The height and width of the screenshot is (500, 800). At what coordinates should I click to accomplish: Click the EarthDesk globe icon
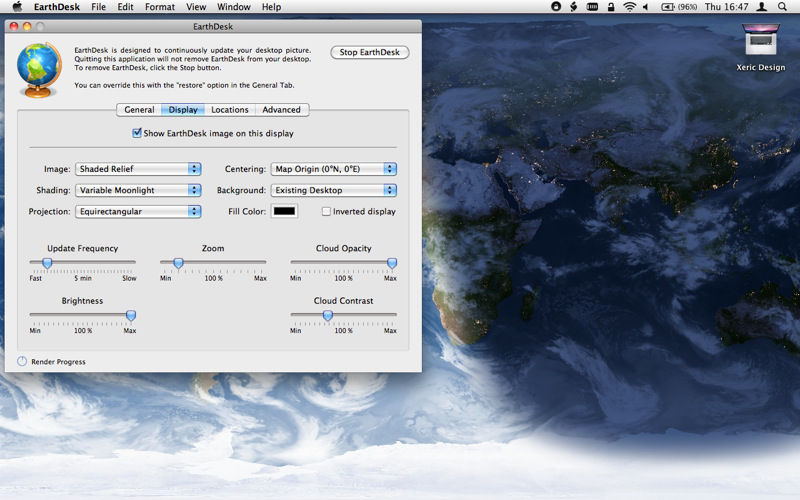(39, 70)
